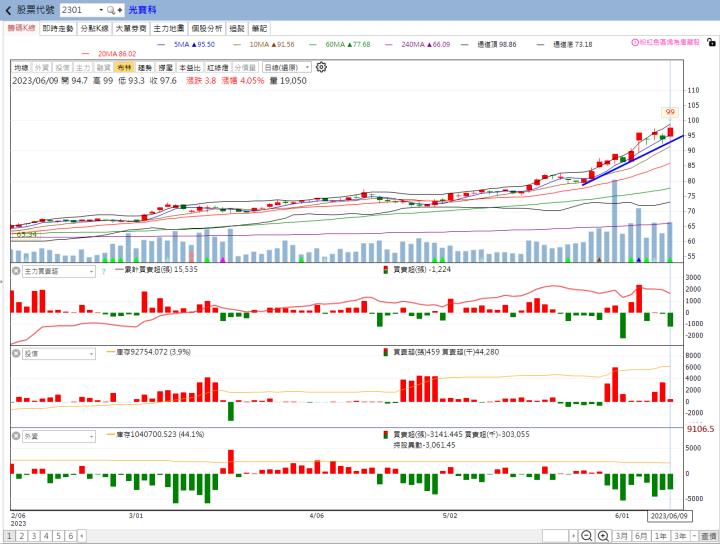The width and height of the screenshot is (720, 544).
Task: Switch to the 即時走勢 tab
Action: [x=58, y=28]
